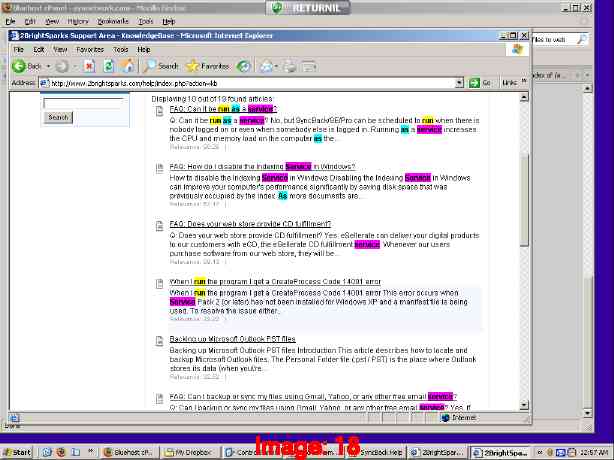Viewport: 614px width, 460px height.
Task: Click document icon beside CreateProcess error article
Action: 159,284
